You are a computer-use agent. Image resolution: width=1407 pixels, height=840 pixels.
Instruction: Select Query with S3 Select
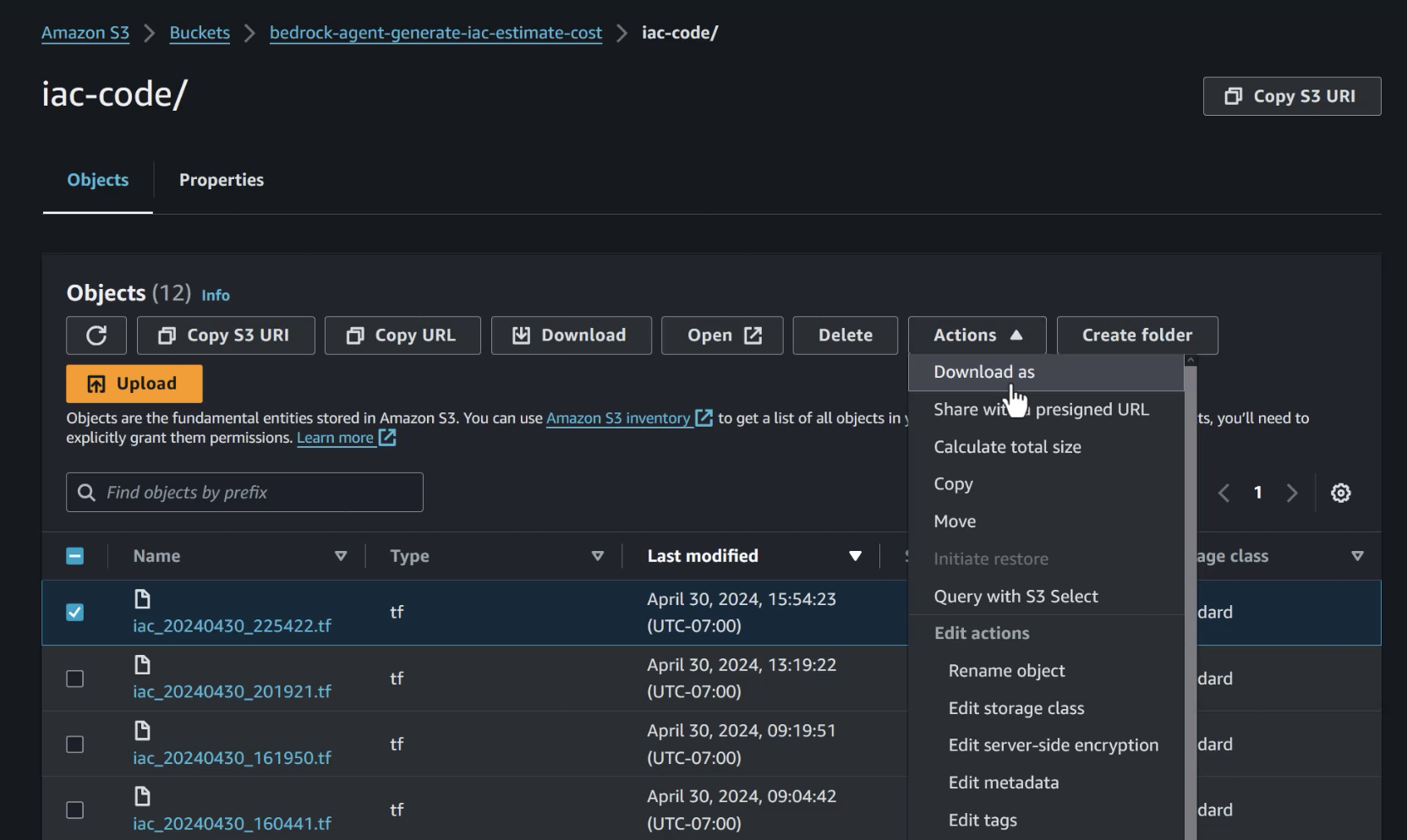(1046, 597)
